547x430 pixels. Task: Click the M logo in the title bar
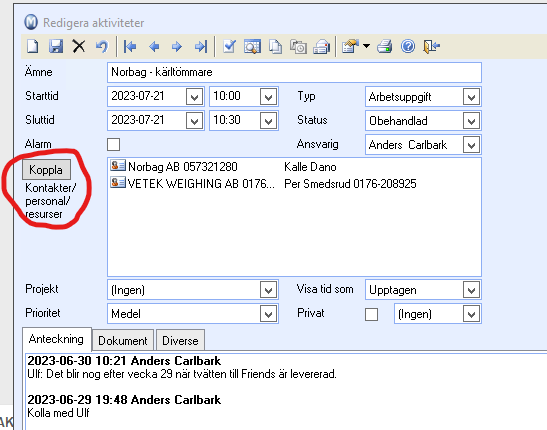(31, 22)
